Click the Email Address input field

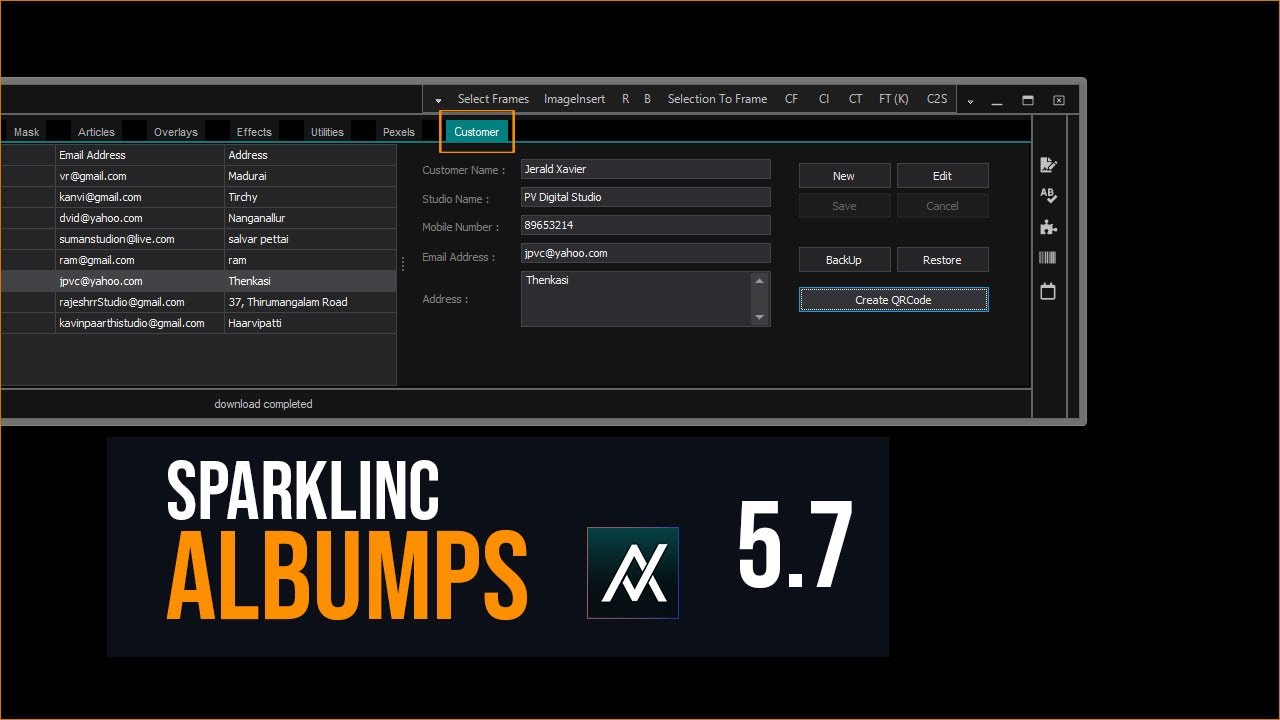(x=646, y=253)
